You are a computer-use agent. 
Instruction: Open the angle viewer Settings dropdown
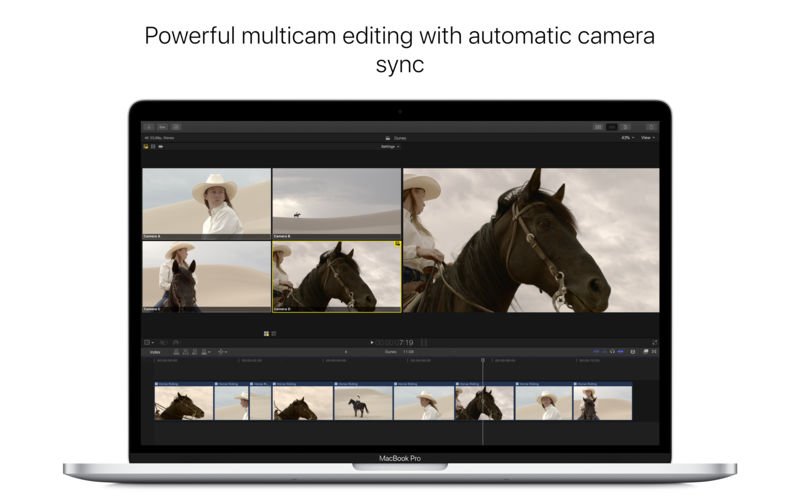coord(390,147)
